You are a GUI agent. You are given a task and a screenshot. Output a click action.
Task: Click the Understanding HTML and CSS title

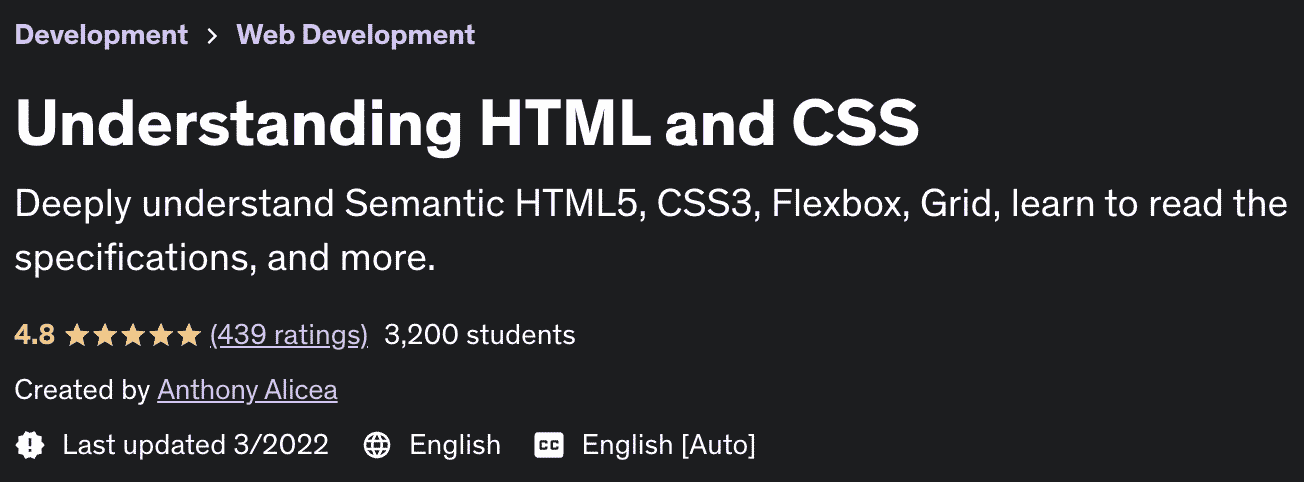tap(467, 123)
